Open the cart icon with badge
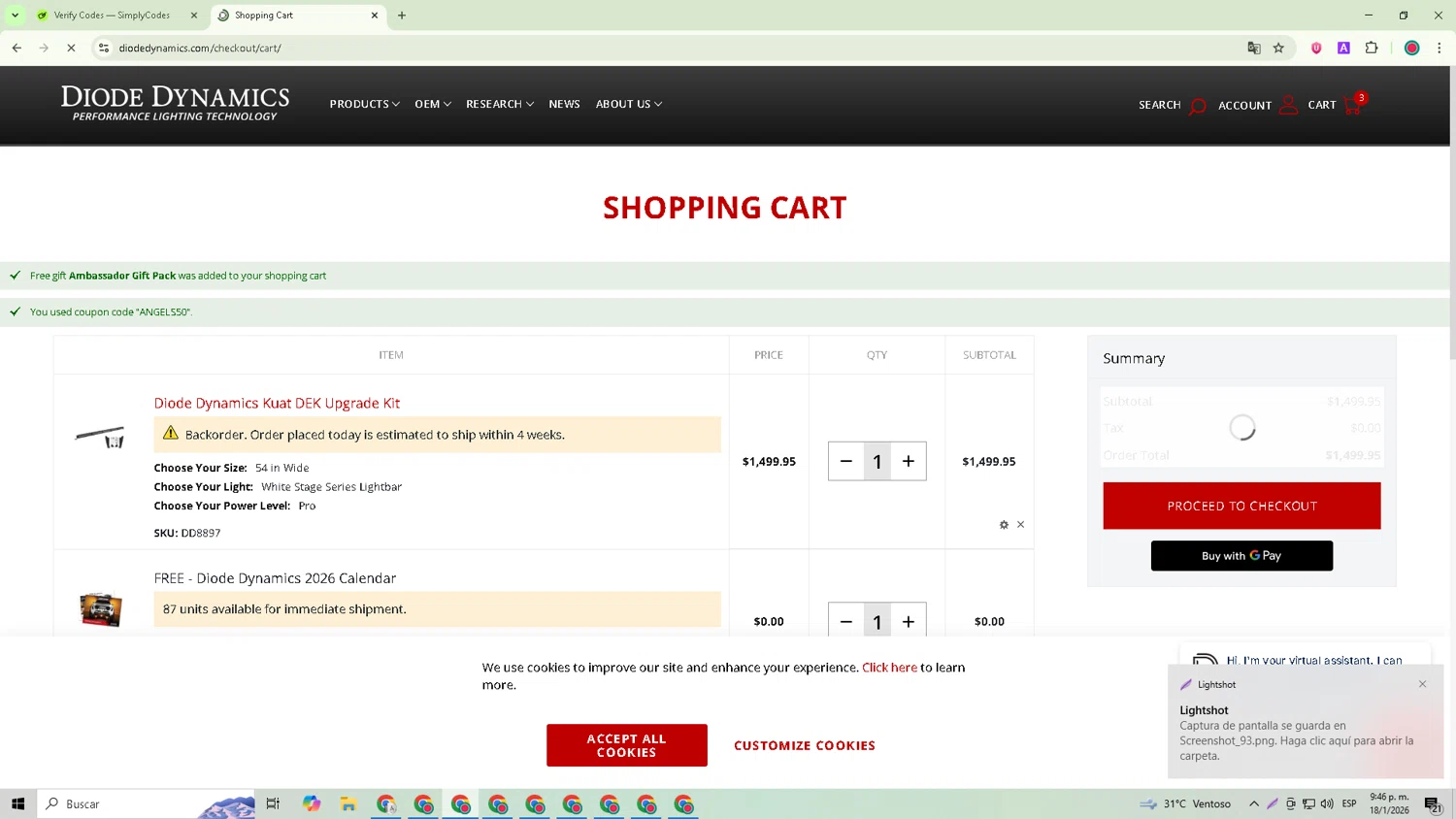This screenshot has width=1456, height=819. (1353, 105)
